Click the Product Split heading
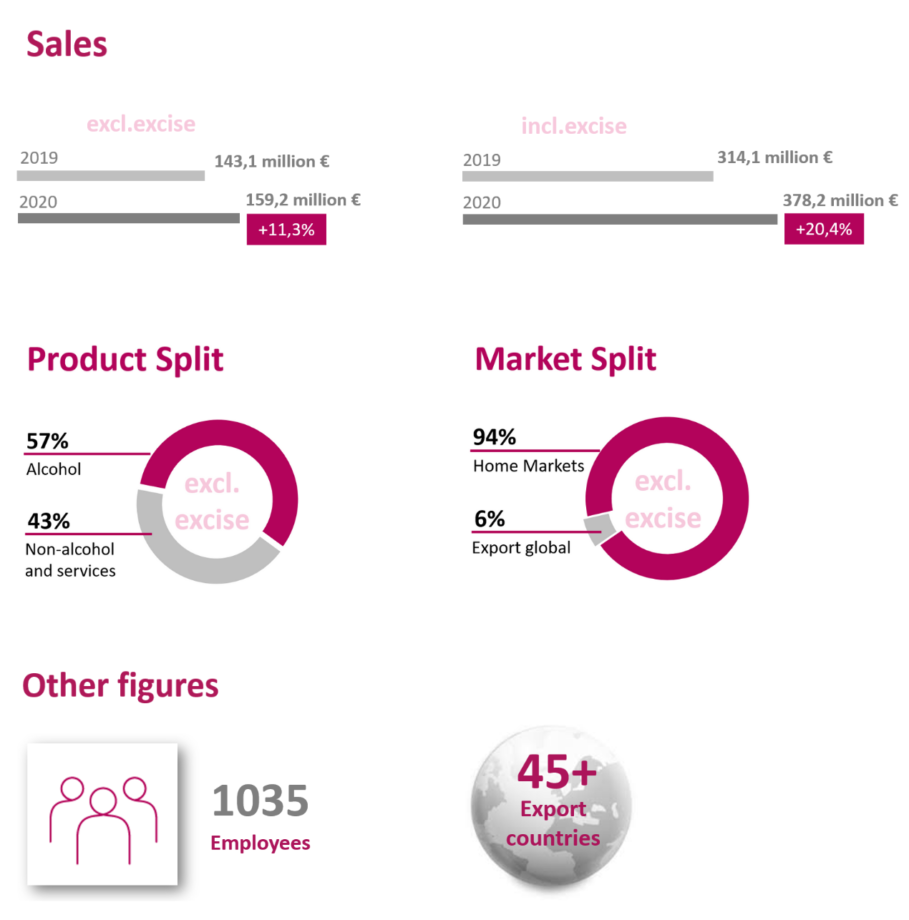This screenshot has width=909, height=920. (125, 359)
